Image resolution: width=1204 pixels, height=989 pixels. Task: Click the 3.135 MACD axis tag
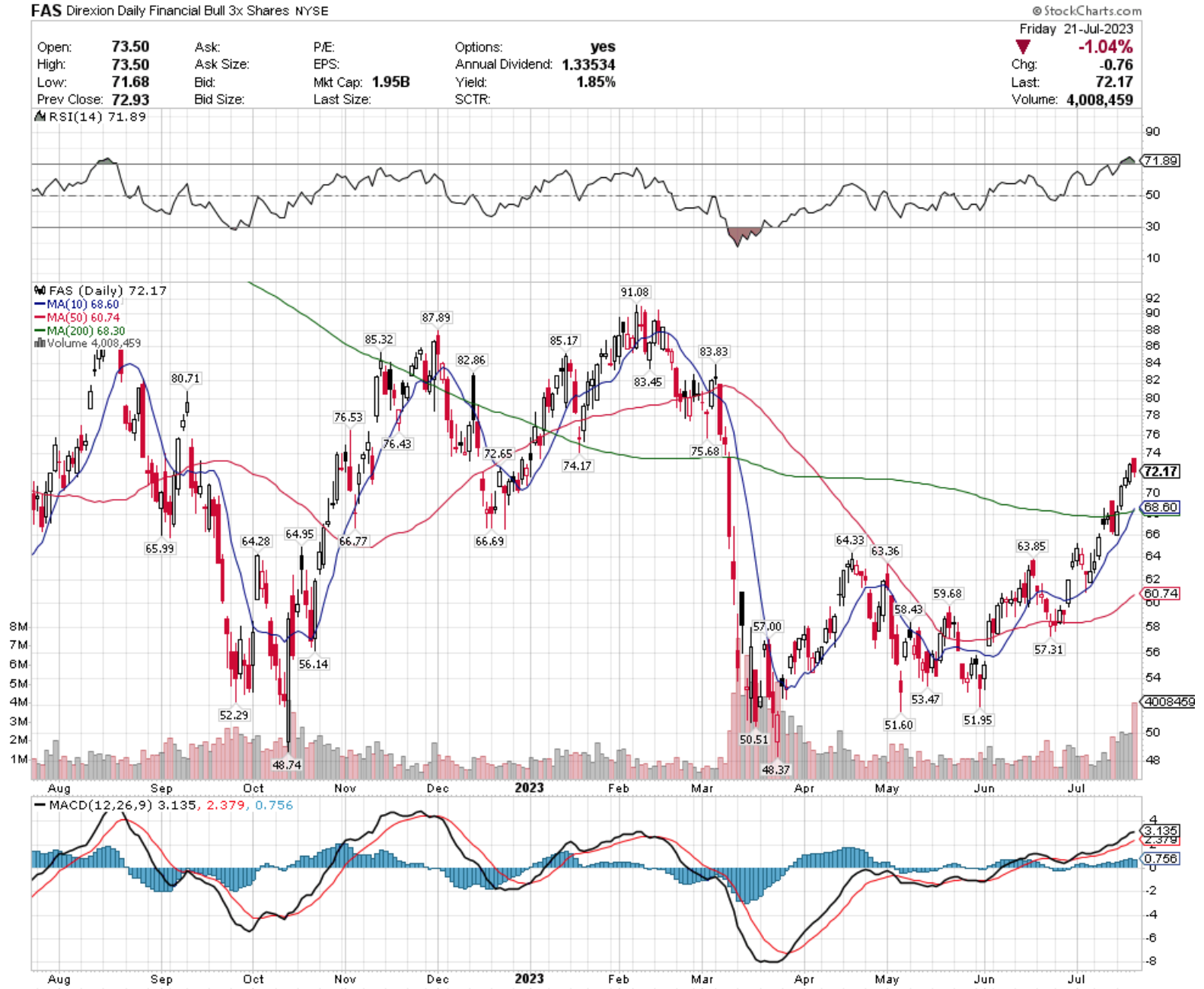[1161, 830]
